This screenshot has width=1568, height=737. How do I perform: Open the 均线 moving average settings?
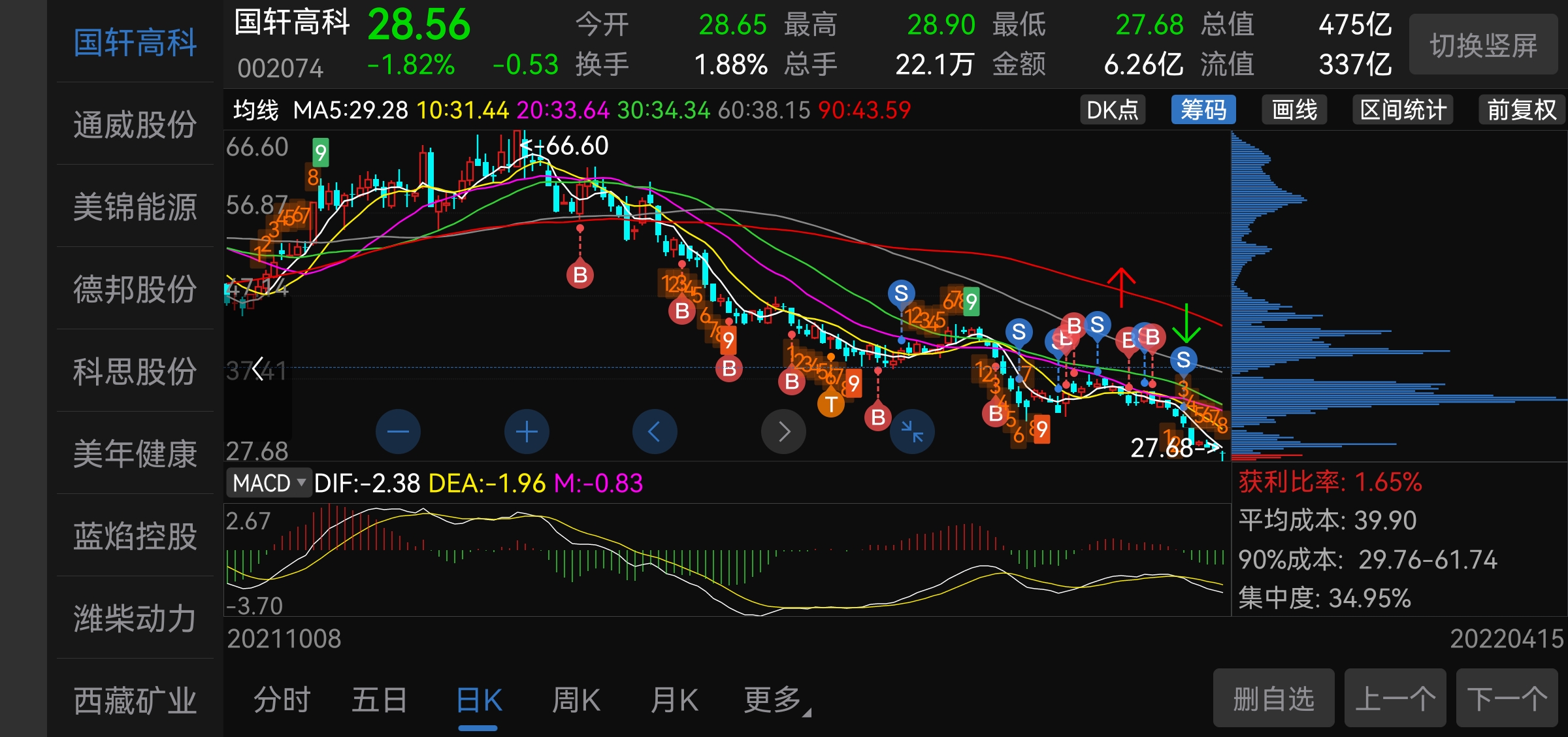255,110
